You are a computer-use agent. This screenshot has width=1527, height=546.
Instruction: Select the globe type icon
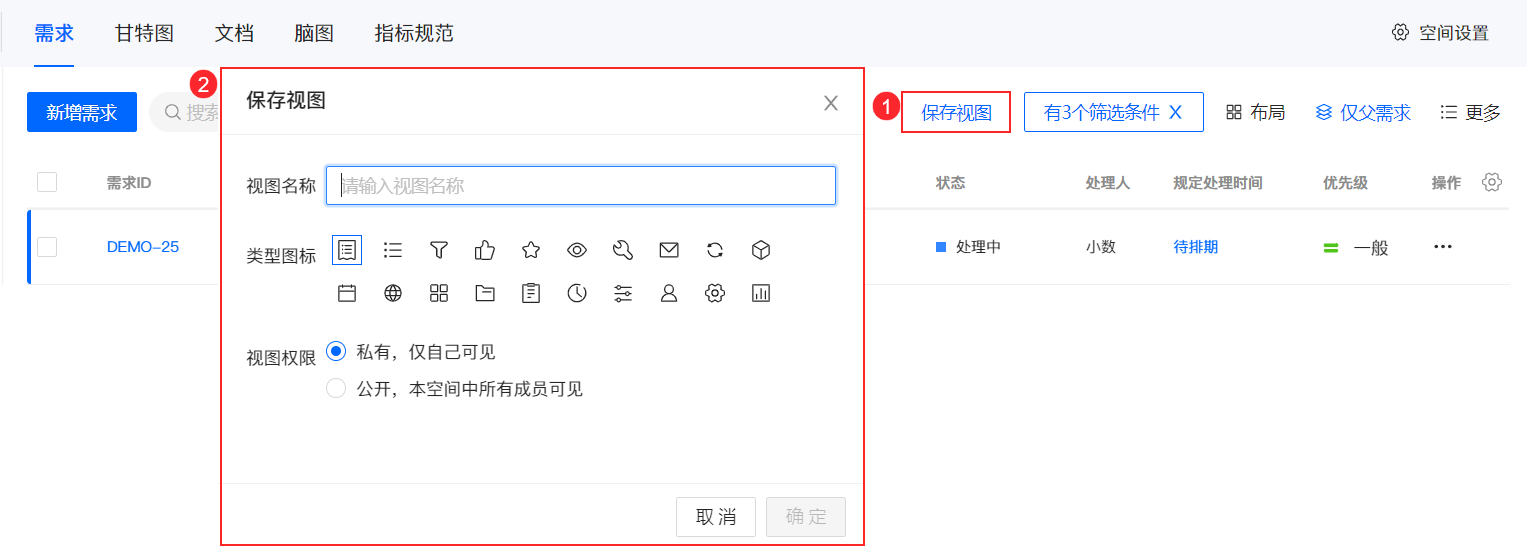pos(393,293)
